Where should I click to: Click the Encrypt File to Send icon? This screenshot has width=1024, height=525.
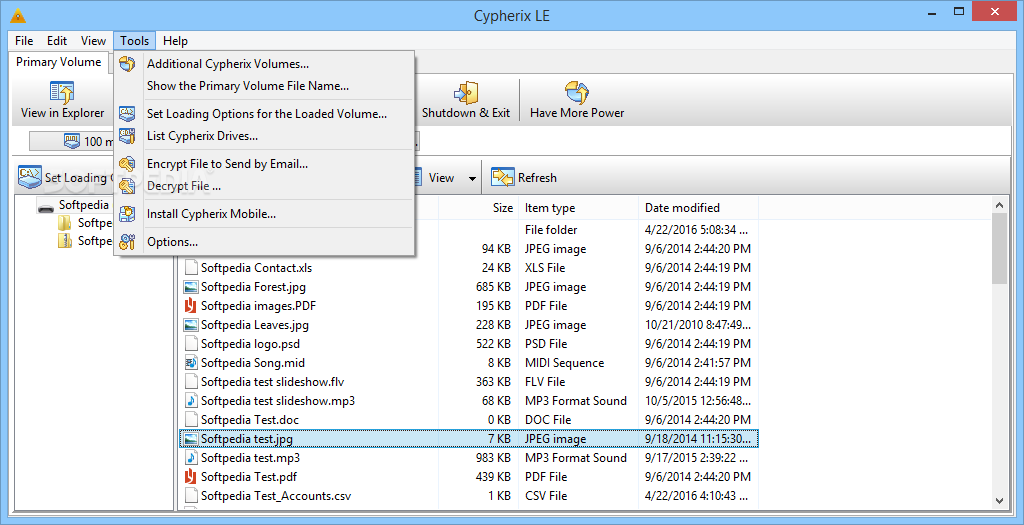click(x=127, y=164)
